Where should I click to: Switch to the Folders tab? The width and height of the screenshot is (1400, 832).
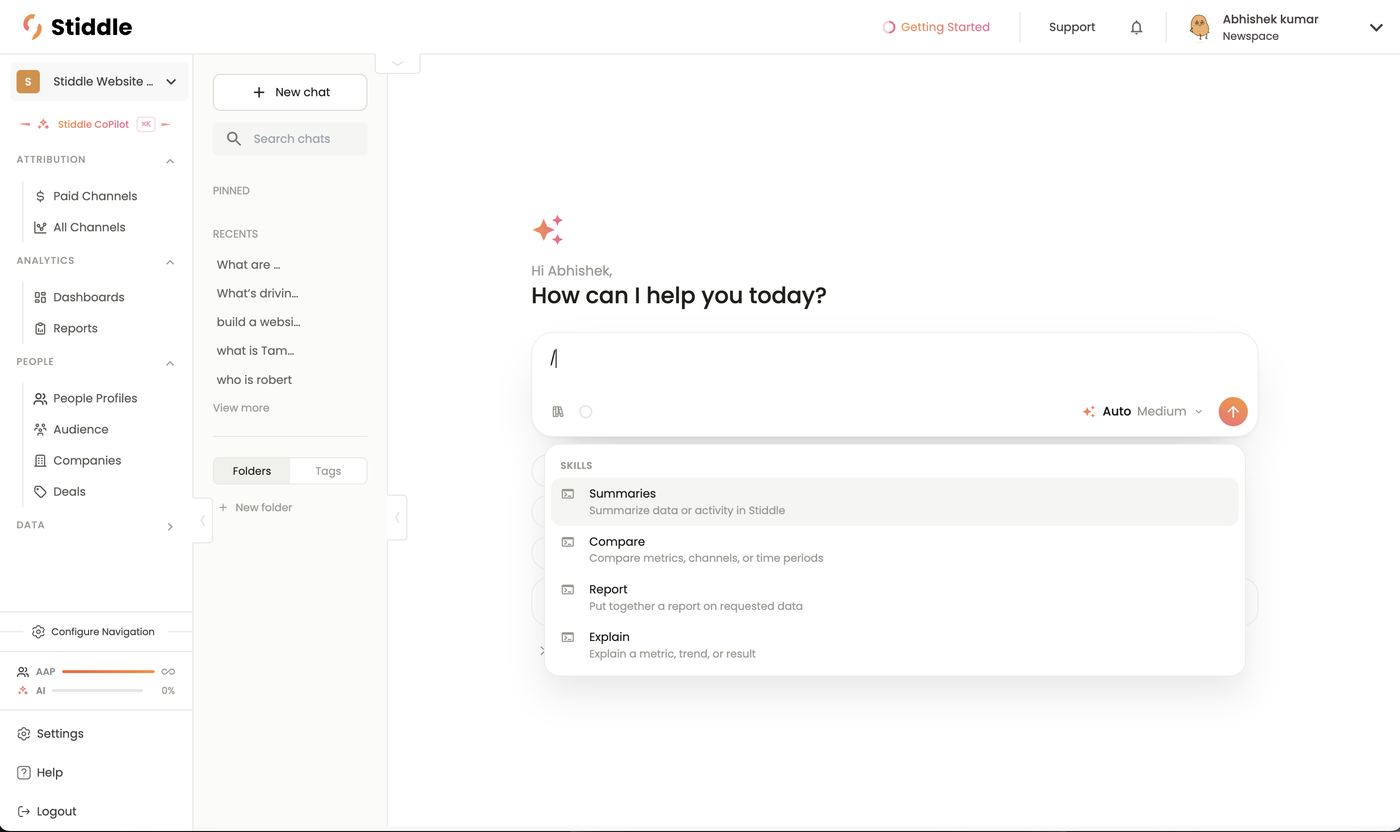click(x=252, y=471)
